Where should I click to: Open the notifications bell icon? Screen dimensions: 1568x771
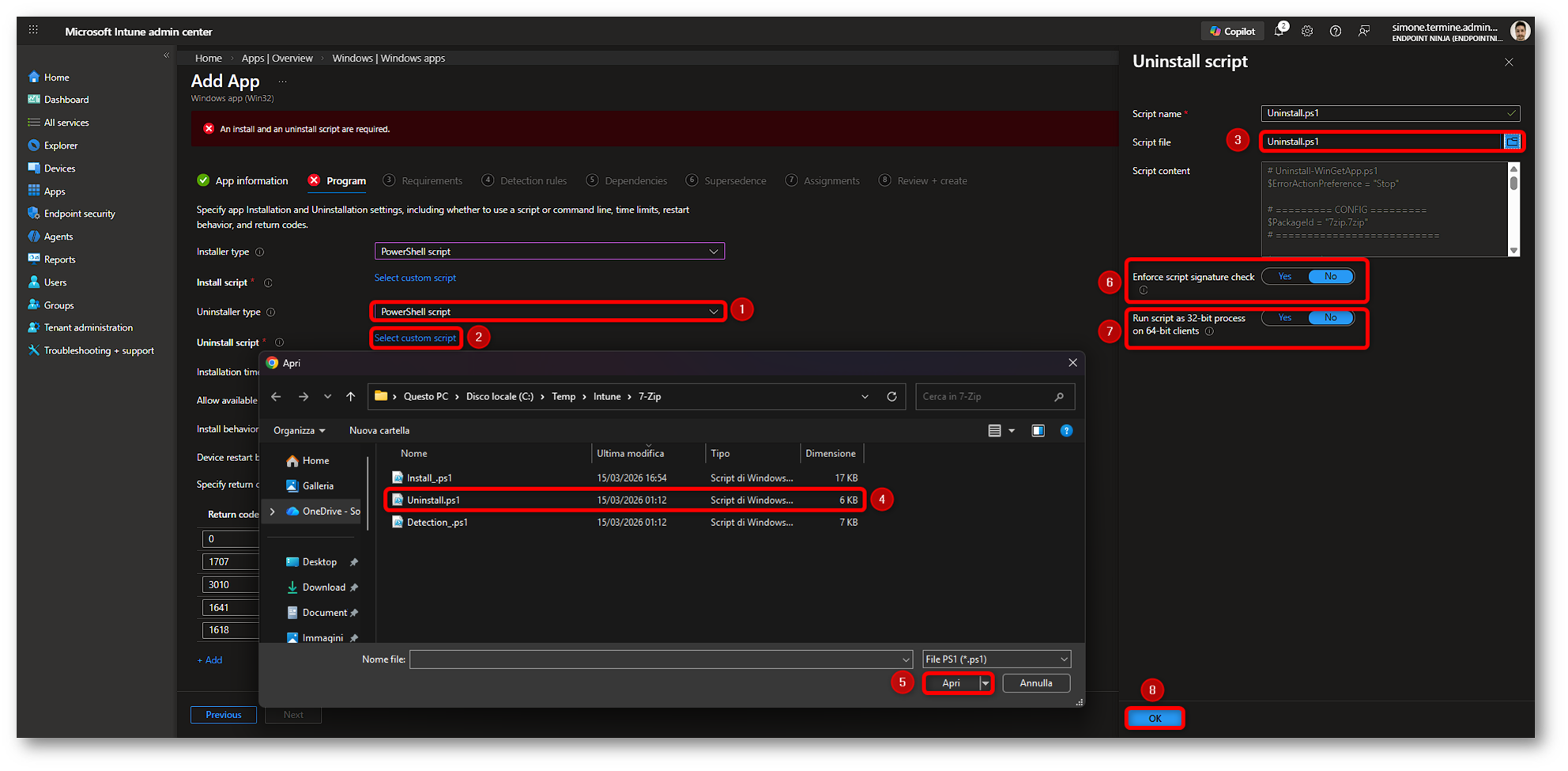click(1280, 32)
